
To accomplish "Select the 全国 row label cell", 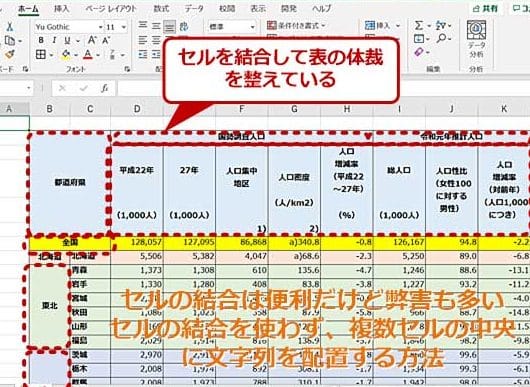I will coord(70,242).
